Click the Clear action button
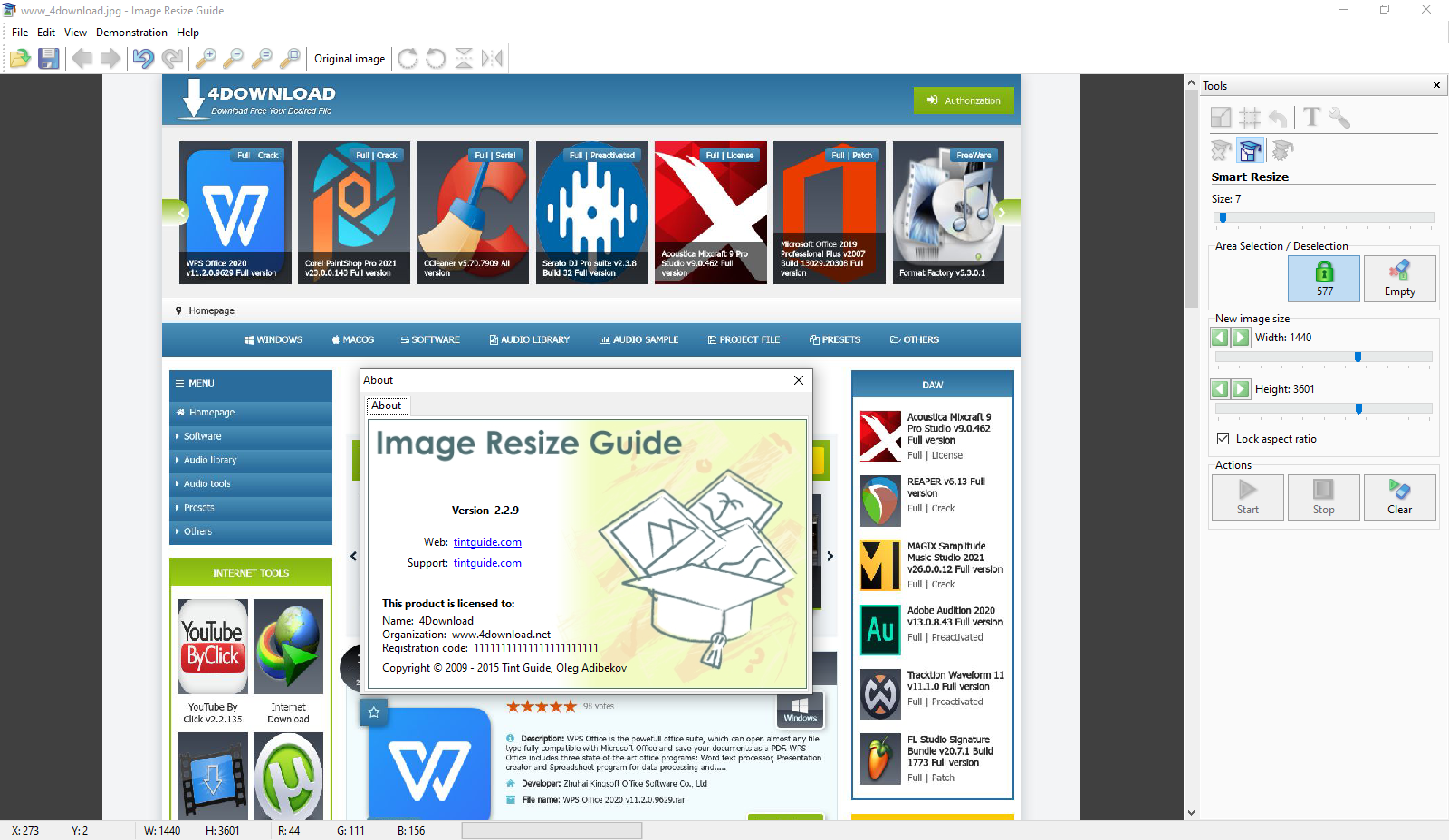The height and width of the screenshot is (840, 1449). pos(1399,498)
